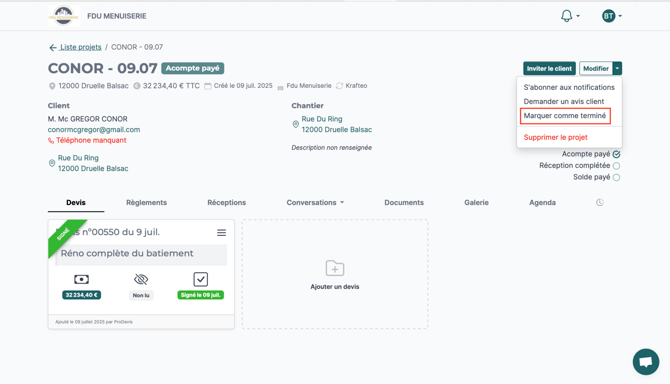Image resolution: width=670 pixels, height=384 pixels.
Task: Click the Acompte payé status badge
Action: pyautogui.click(x=193, y=68)
